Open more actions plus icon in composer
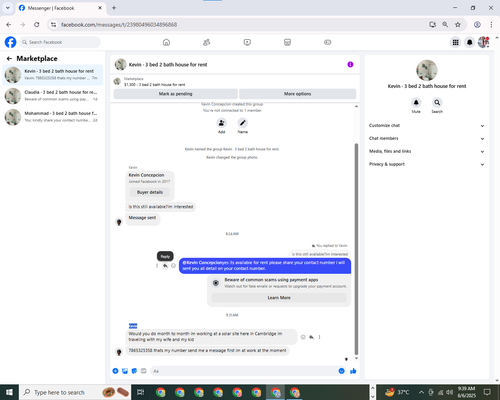 (115, 371)
